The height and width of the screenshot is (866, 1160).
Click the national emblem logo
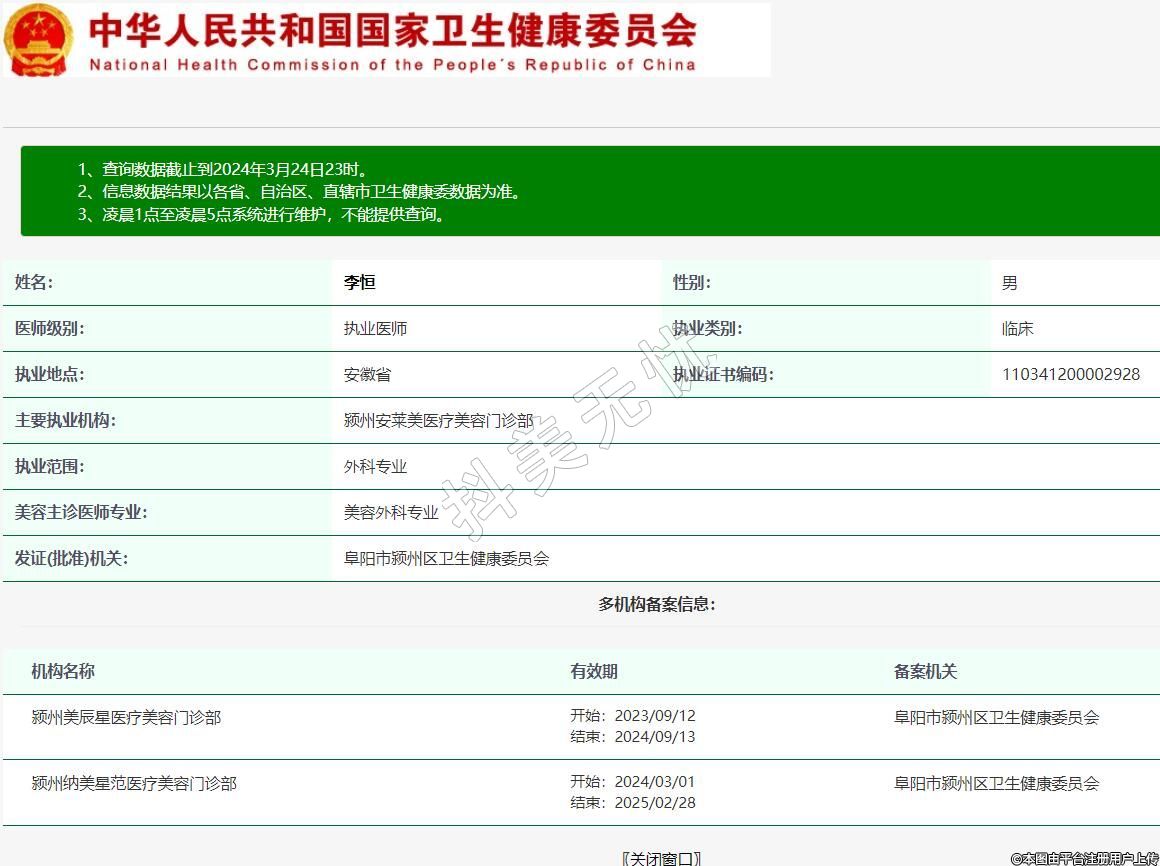pos(38,40)
